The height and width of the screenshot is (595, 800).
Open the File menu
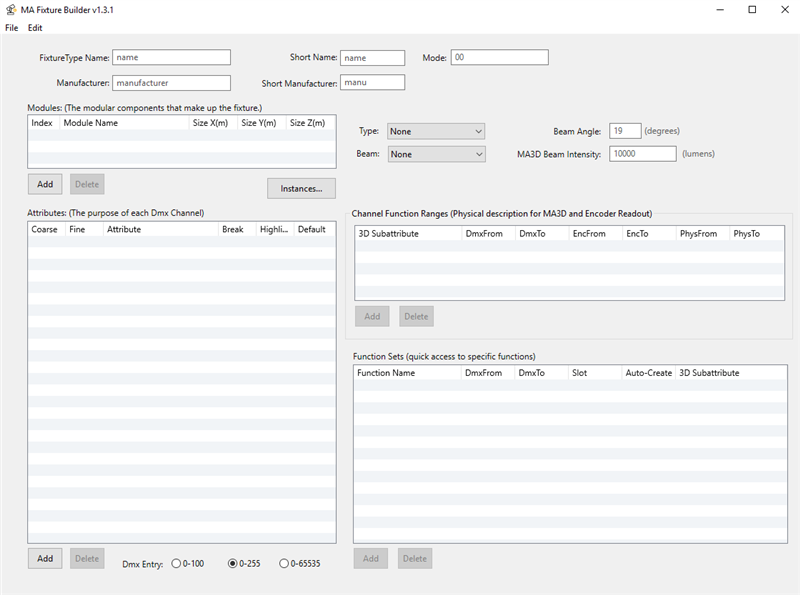(x=11, y=28)
